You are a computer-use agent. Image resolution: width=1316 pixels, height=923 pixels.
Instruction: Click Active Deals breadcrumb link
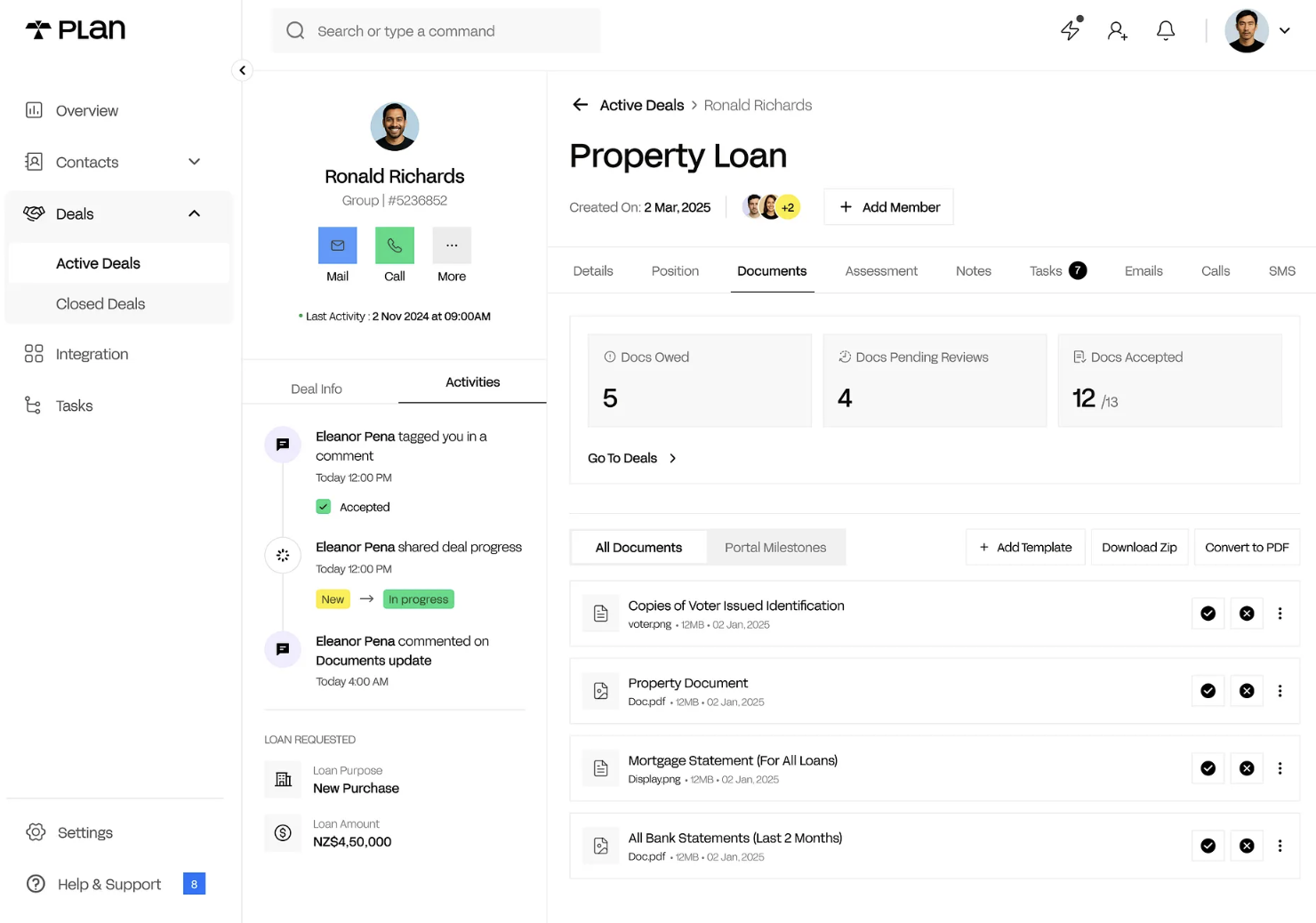coord(642,105)
